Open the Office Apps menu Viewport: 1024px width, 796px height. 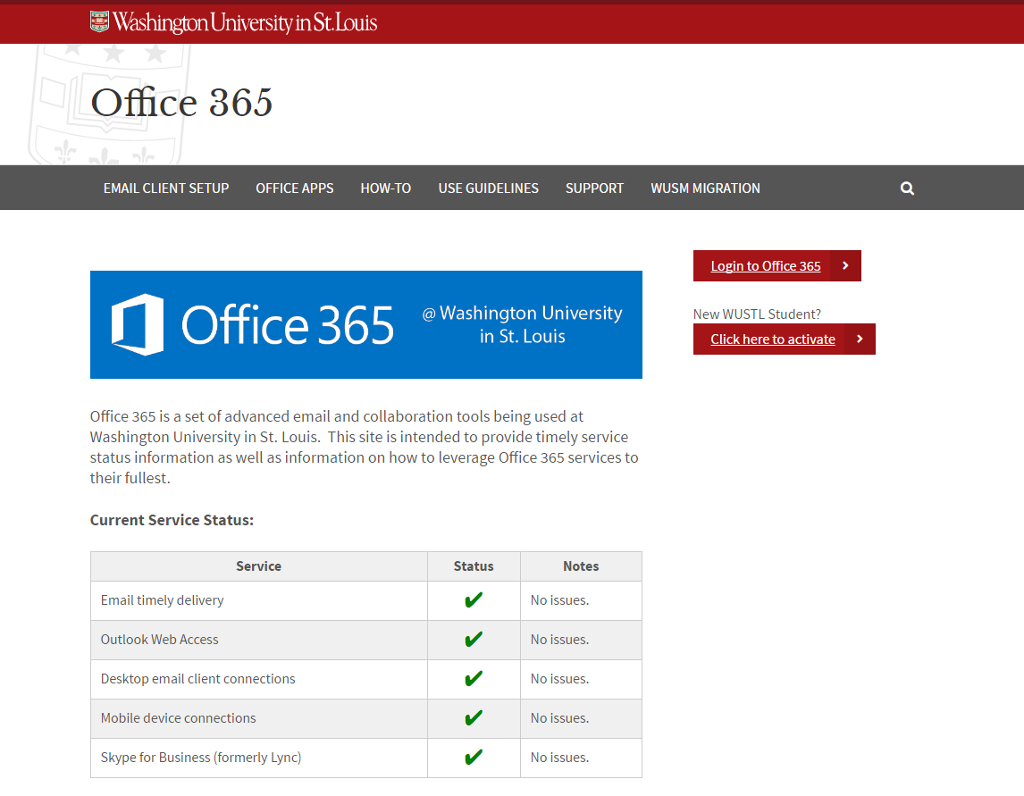tap(294, 188)
